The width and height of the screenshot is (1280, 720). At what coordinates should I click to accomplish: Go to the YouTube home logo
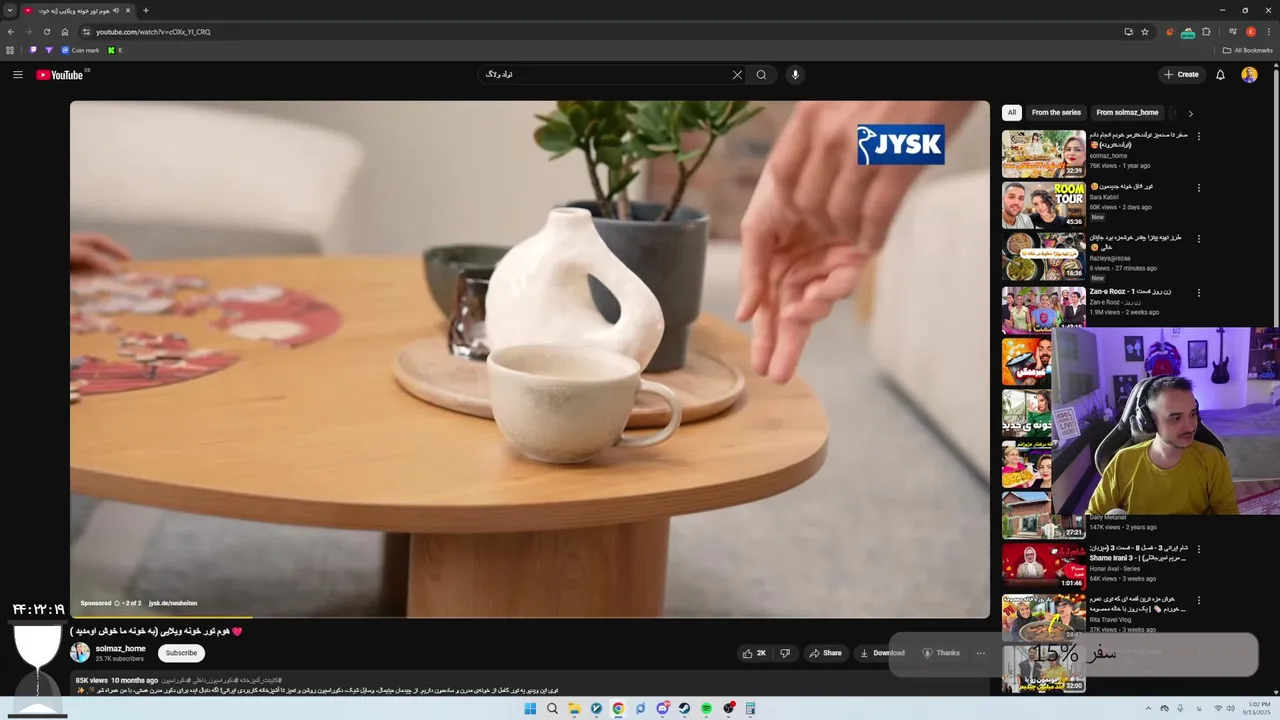tap(60, 75)
